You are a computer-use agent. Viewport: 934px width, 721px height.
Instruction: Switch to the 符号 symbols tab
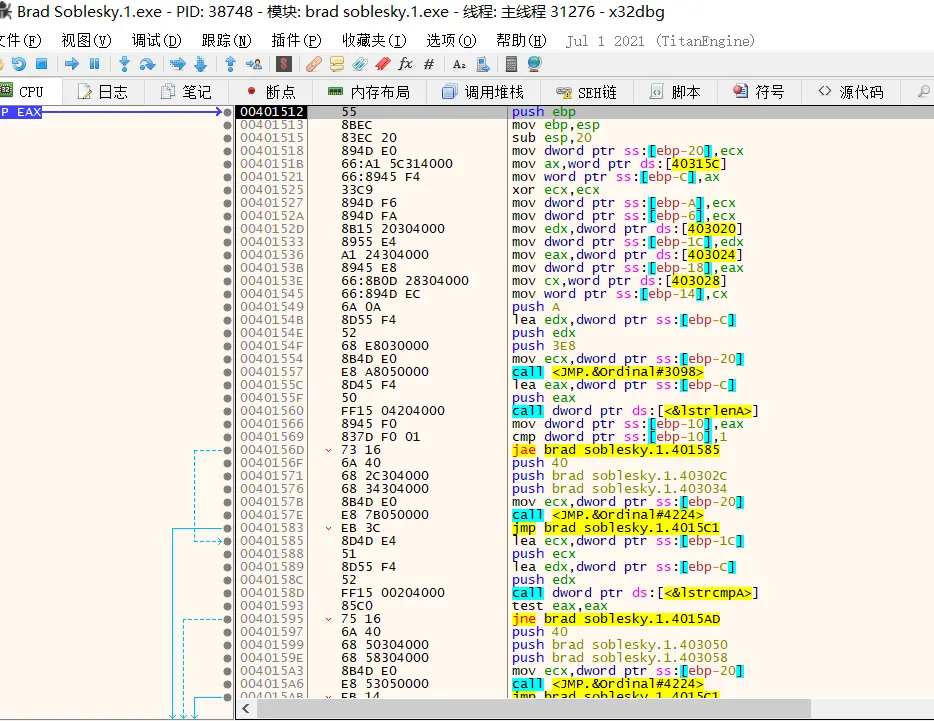(x=759, y=92)
